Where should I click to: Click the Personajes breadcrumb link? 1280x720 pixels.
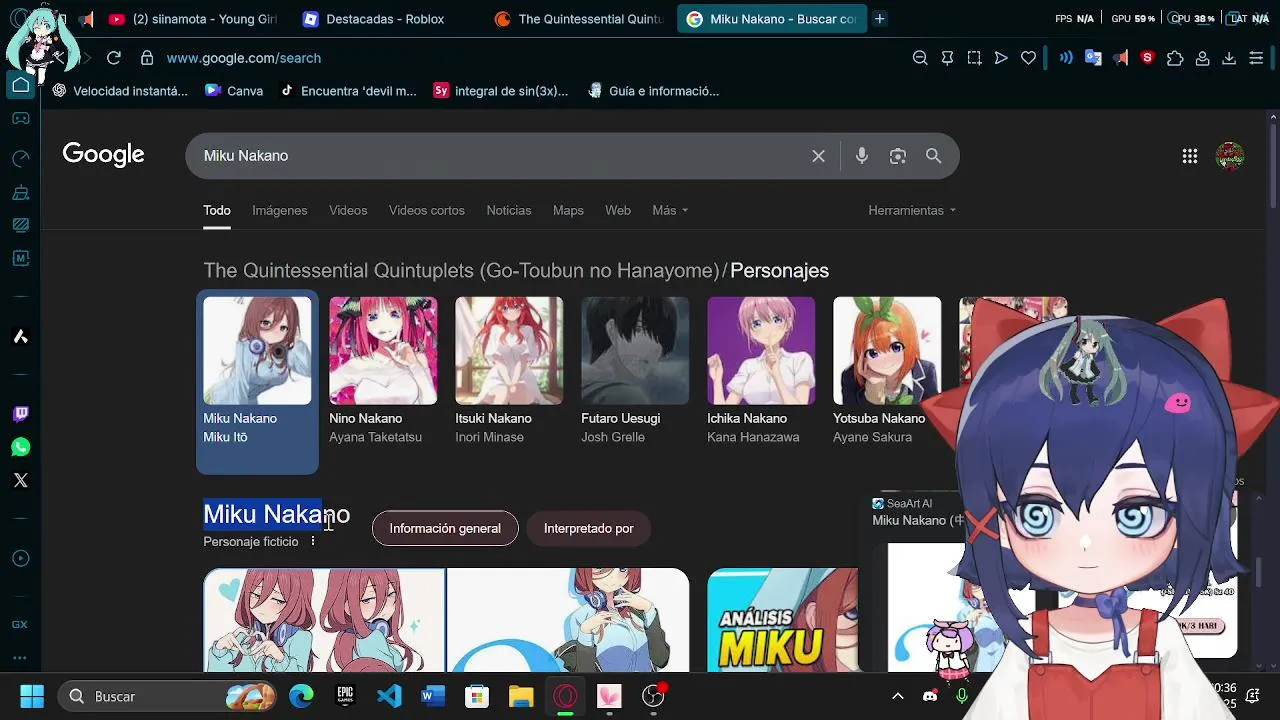[779, 270]
